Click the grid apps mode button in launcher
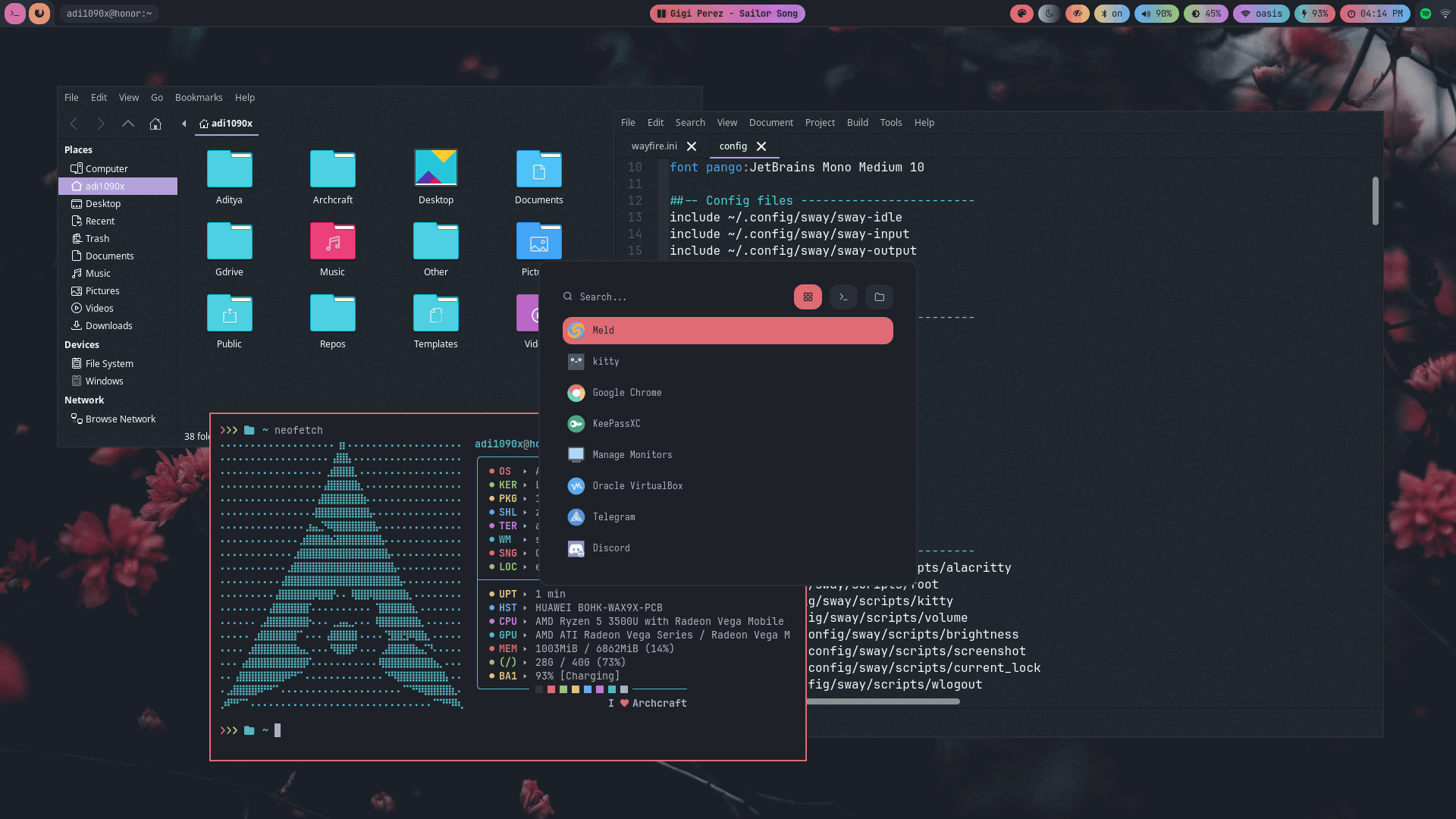Viewport: 1456px width, 819px height. point(808,297)
